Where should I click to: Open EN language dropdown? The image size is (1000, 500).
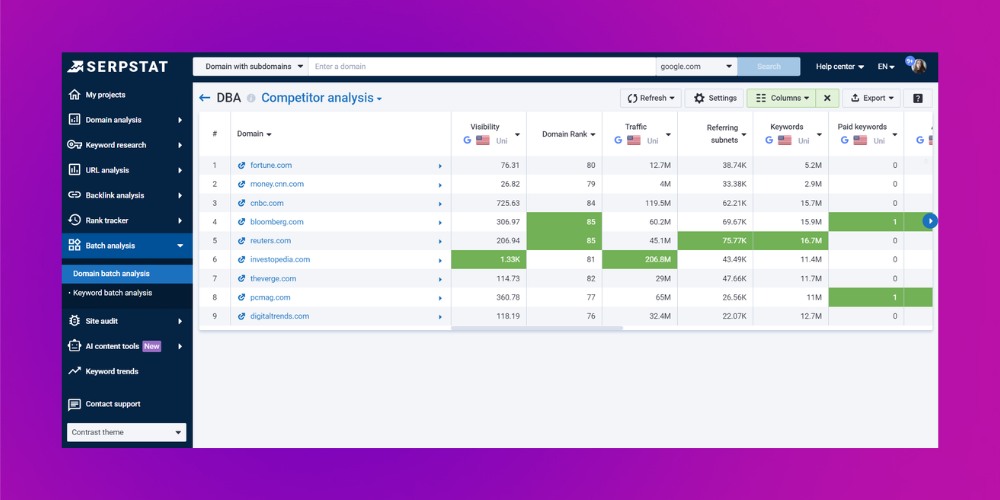tap(886, 66)
